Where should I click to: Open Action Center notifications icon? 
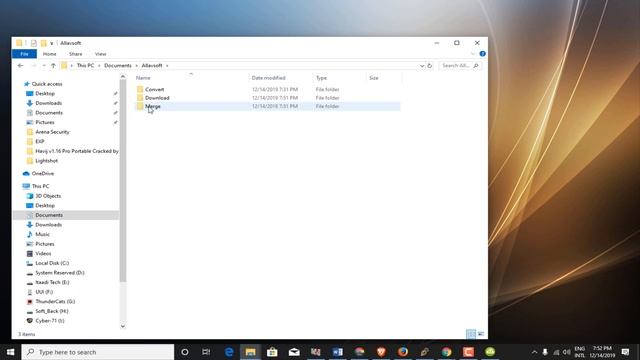coord(625,352)
